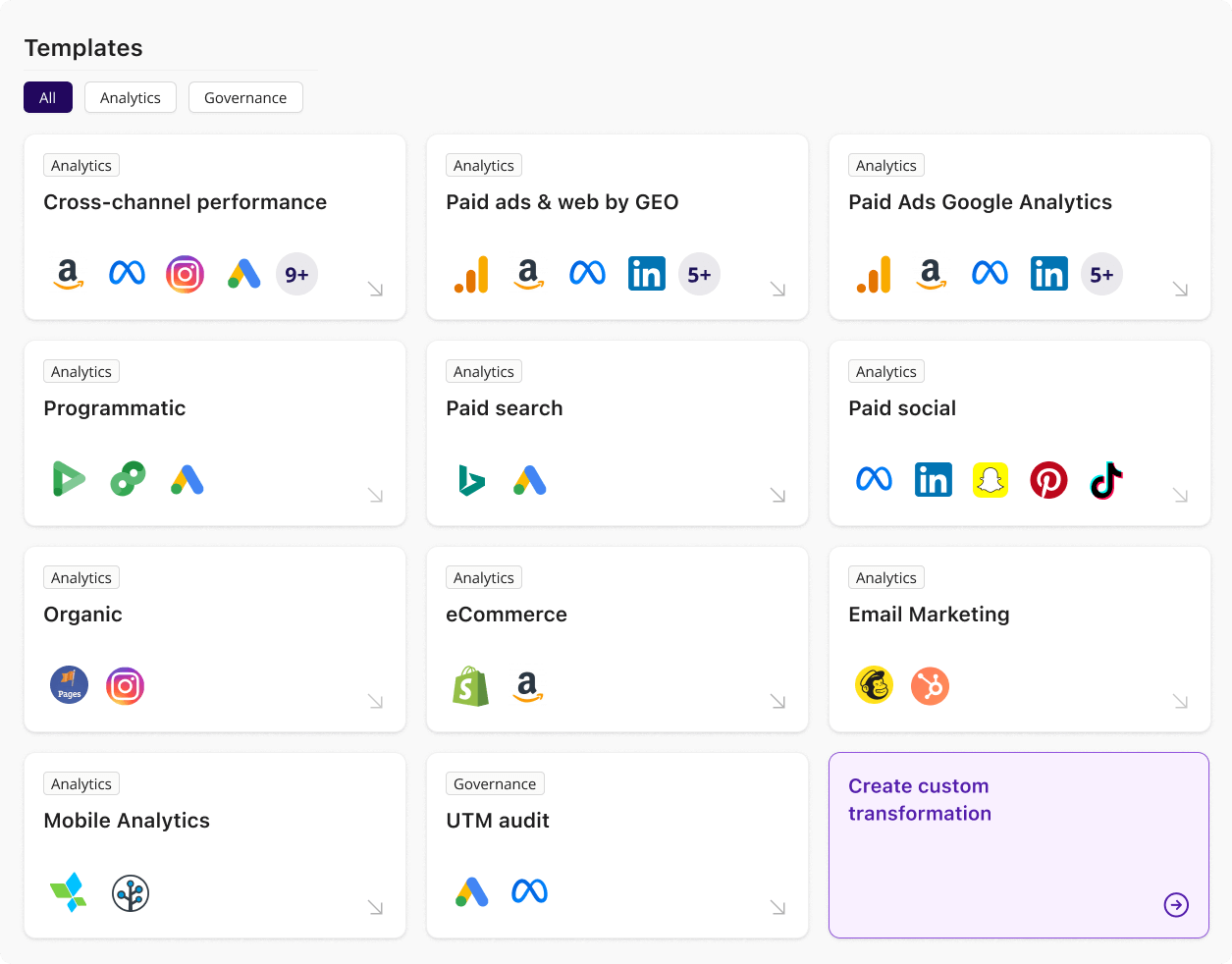1232x964 pixels.
Task: Click the Governance tag on UTM audit card
Action: [495, 784]
